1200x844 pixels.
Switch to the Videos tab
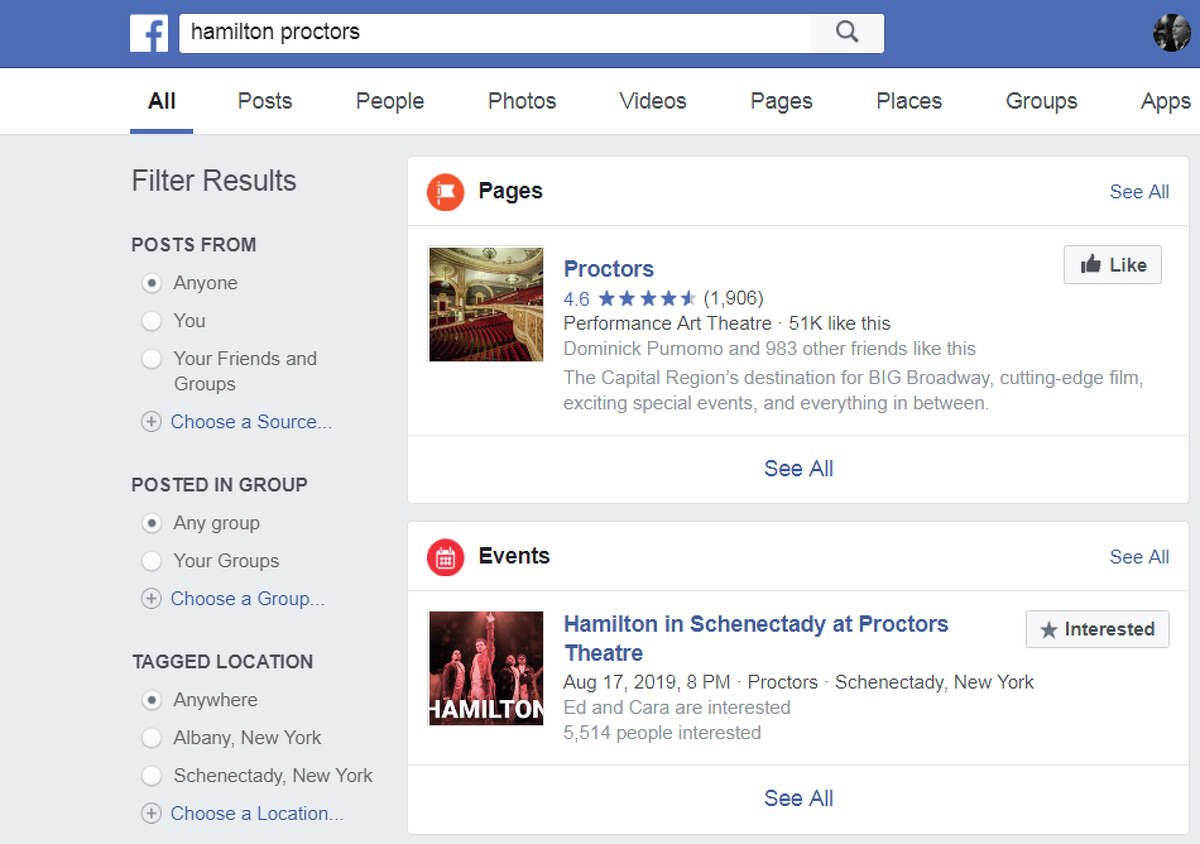[653, 101]
